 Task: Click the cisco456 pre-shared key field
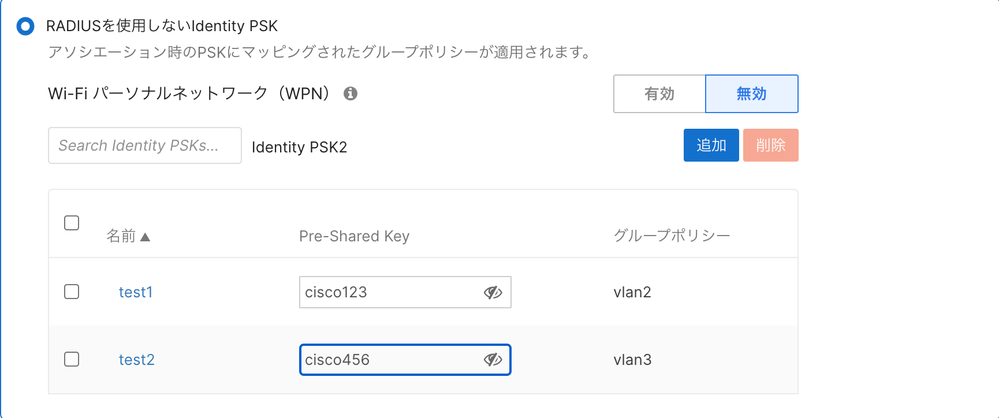pos(388,359)
